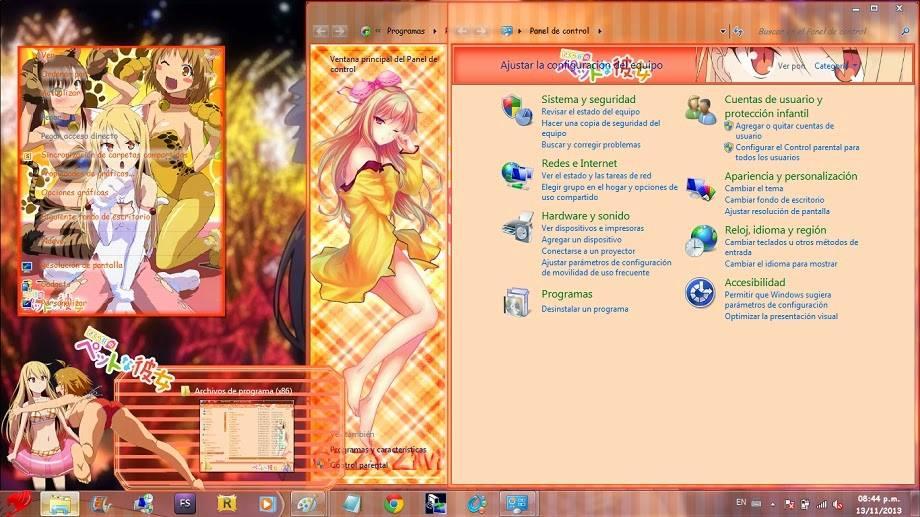The height and width of the screenshot is (517, 920).
Task: Click the Back arrow in Panel de control
Action: pyautogui.click(x=463, y=31)
